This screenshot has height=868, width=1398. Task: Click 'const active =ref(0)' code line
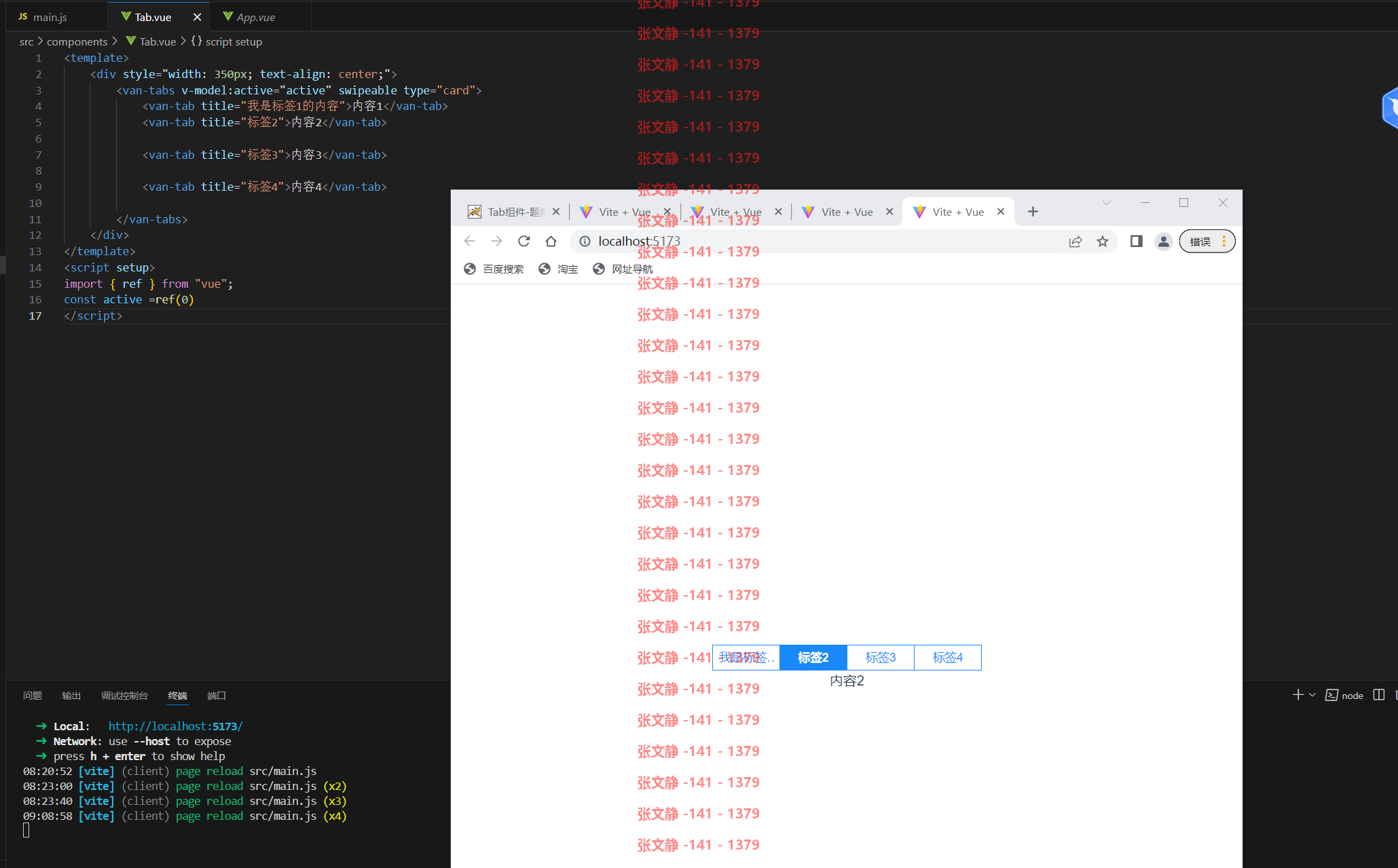point(129,299)
